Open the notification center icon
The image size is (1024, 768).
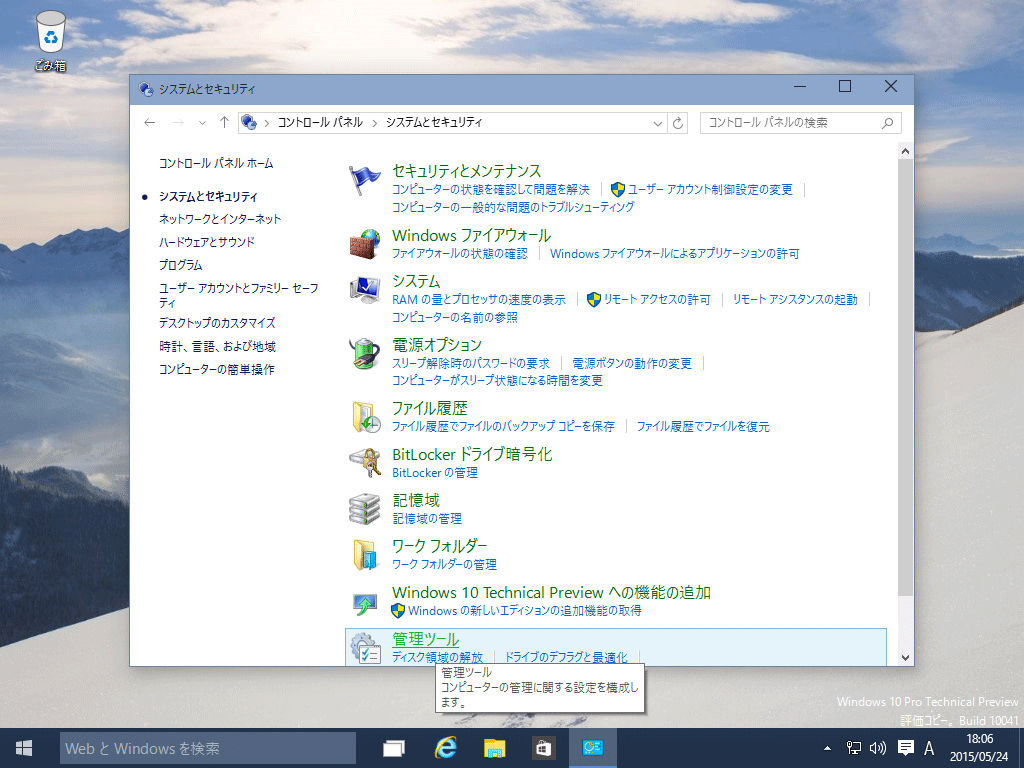coord(905,748)
